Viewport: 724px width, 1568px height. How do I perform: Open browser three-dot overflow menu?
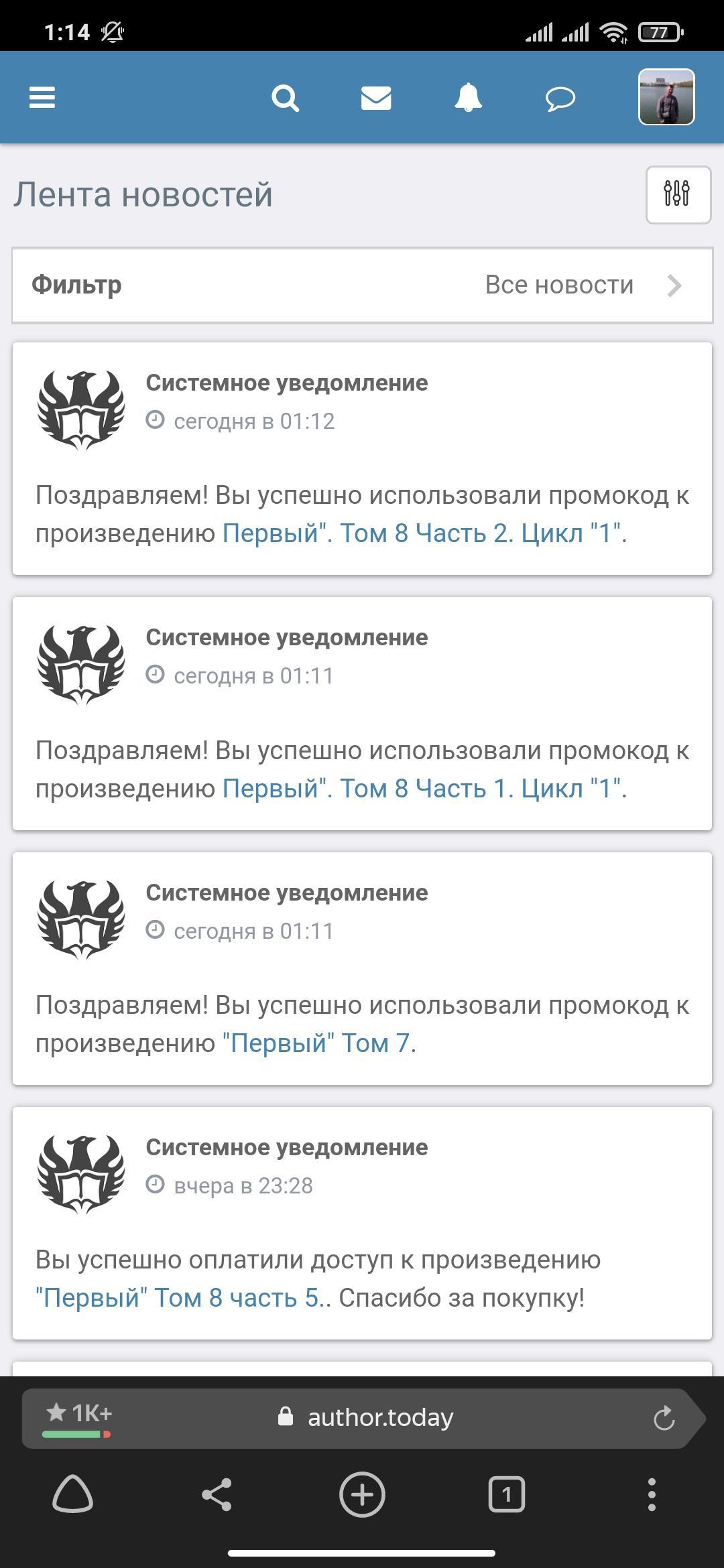click(651, 1494)
